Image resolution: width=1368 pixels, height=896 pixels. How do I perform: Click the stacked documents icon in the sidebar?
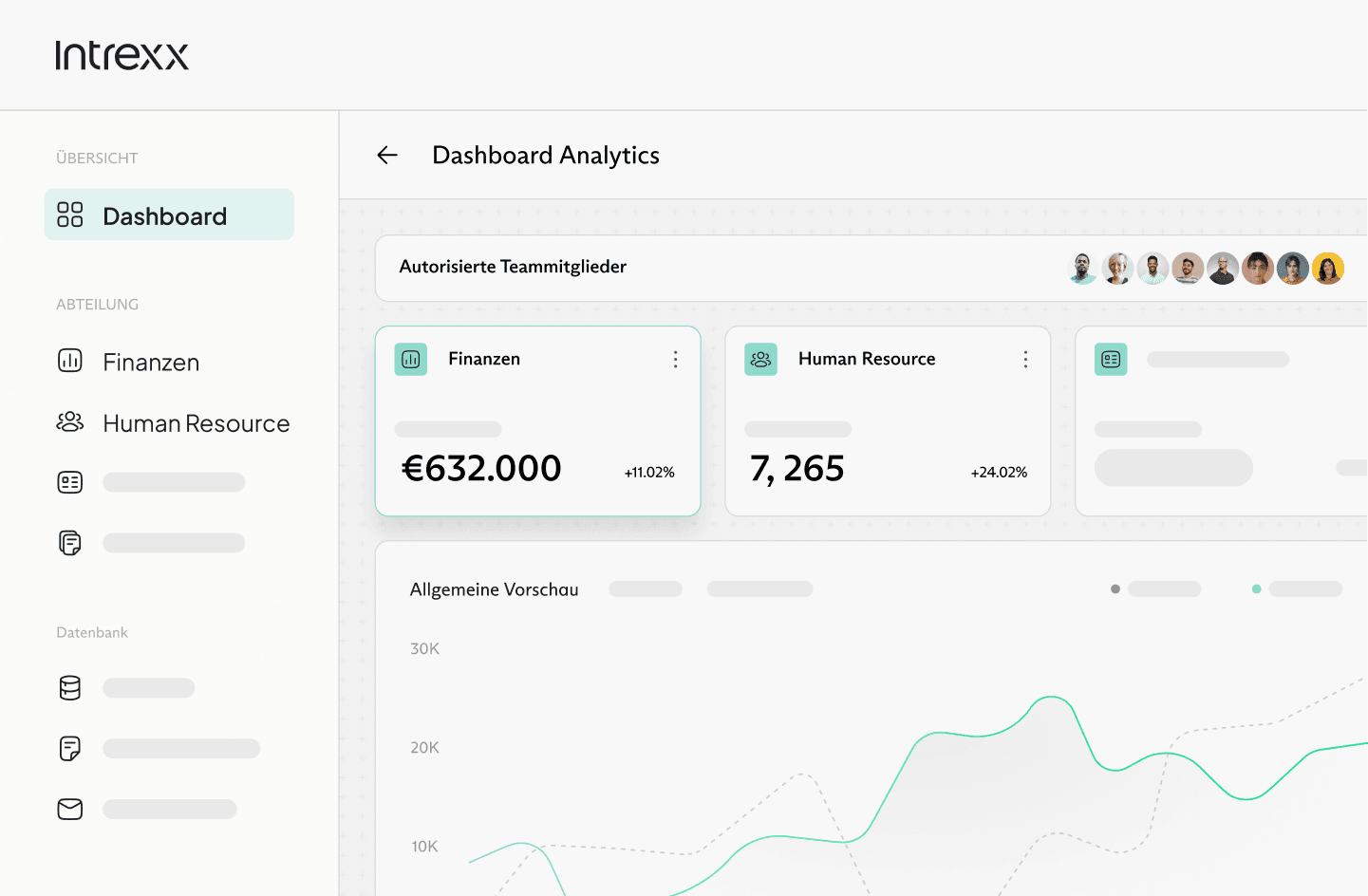[x=70, y=543]
